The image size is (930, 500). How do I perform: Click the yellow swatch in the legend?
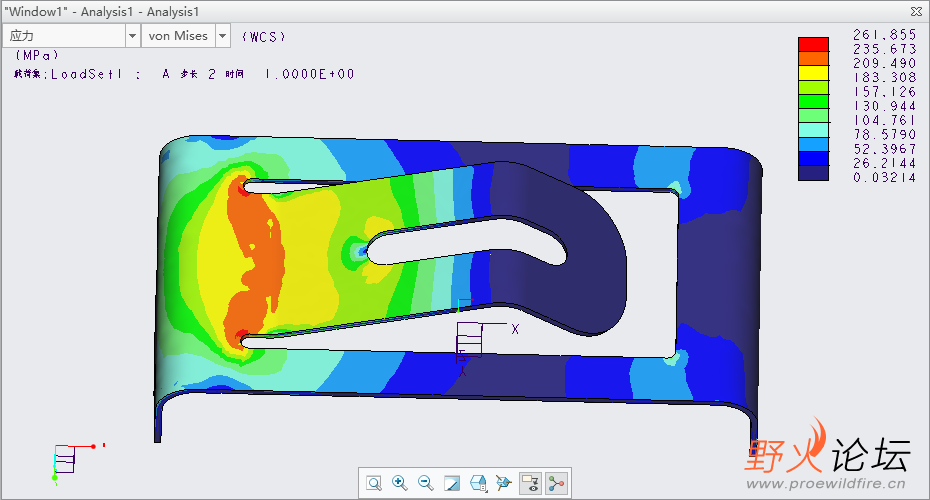813,73
